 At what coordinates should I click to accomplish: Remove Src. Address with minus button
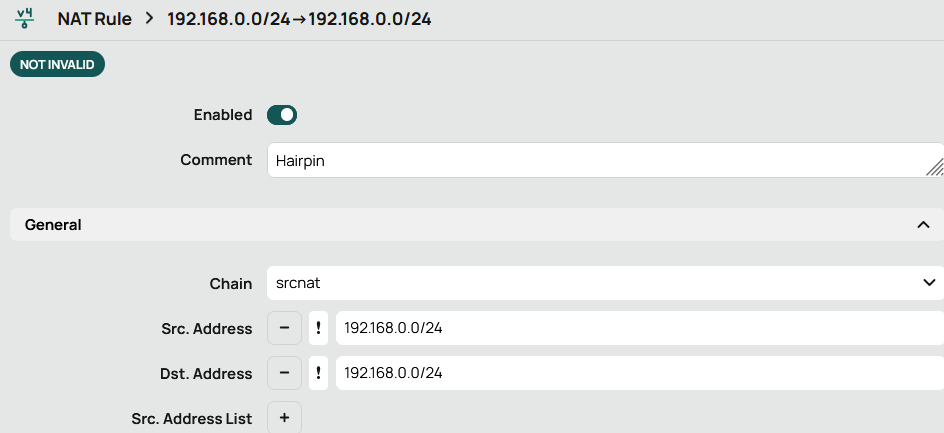[x=284, y=328]
